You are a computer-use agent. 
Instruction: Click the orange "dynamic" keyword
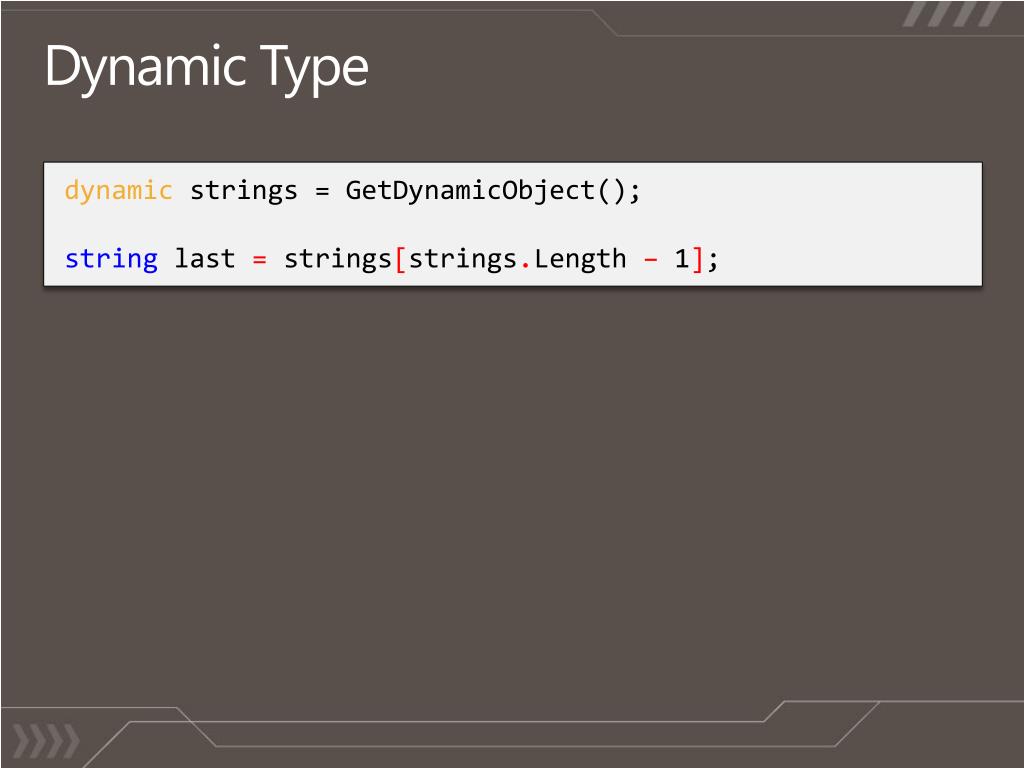pyautogui.click(x=118, y=191)
